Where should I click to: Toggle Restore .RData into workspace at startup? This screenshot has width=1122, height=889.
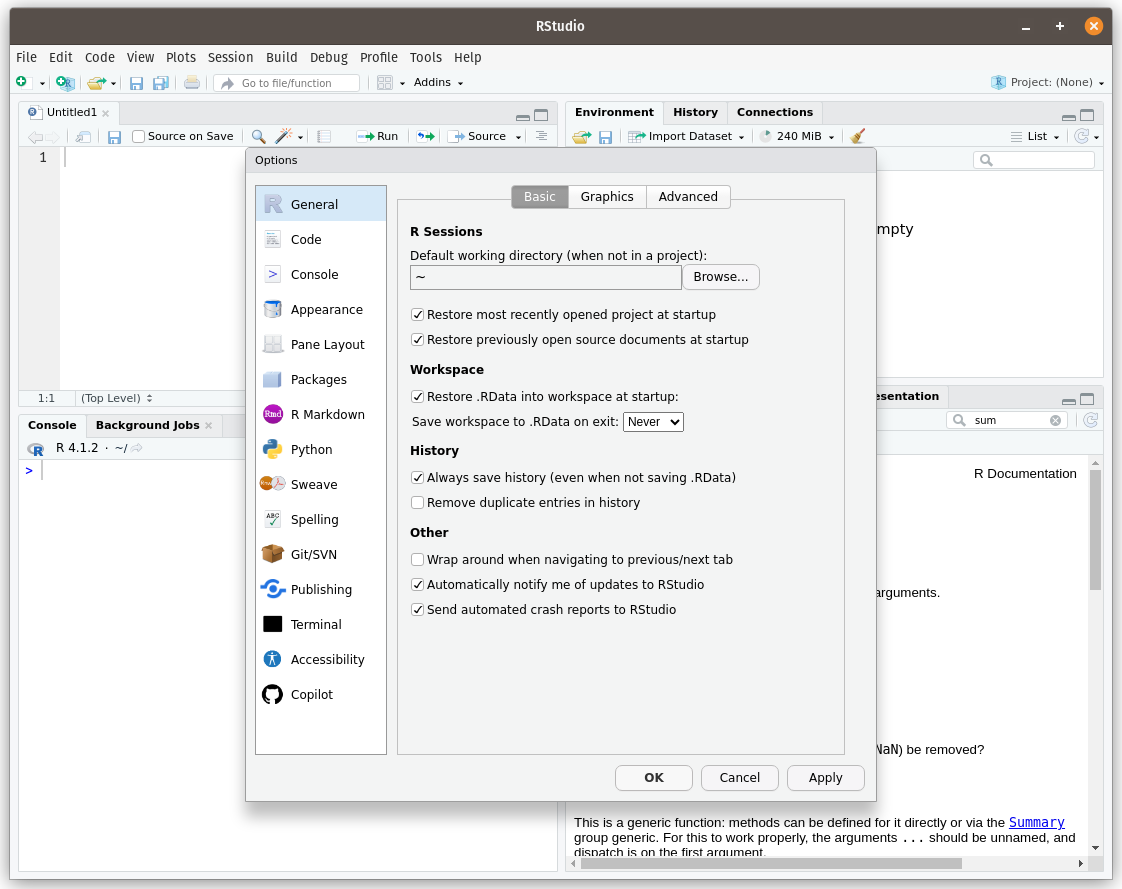click(418, 397)
